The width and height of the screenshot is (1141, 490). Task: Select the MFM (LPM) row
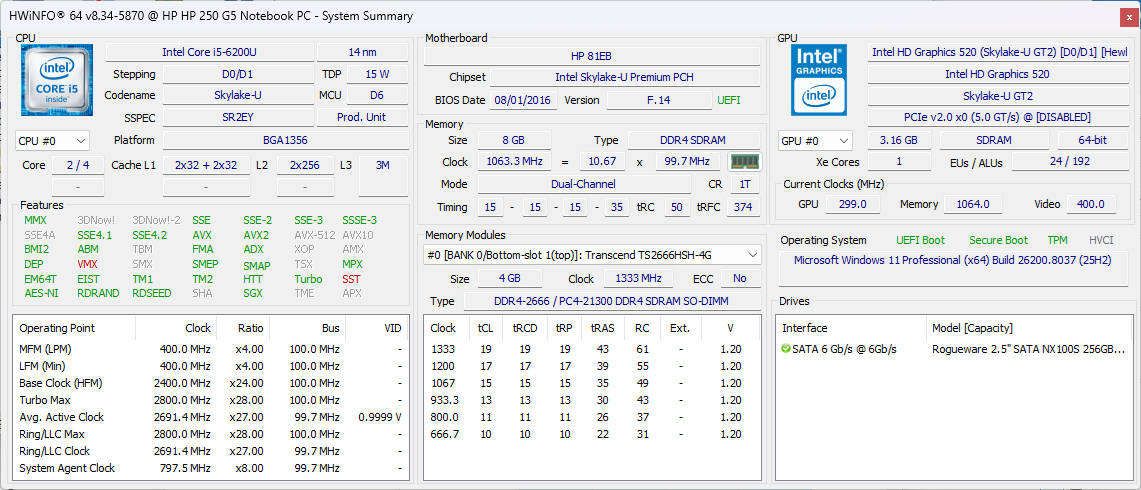pyautogui.click(x=211, y=349)
